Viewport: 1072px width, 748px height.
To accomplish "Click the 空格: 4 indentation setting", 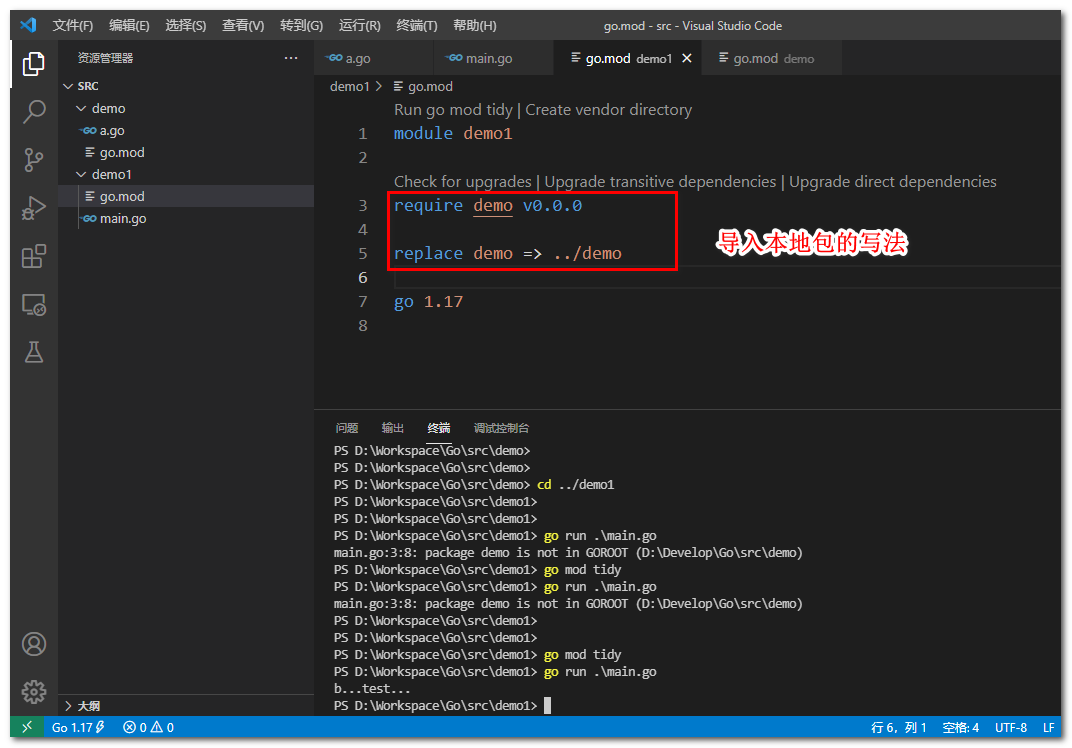I will tap(961, 727).
